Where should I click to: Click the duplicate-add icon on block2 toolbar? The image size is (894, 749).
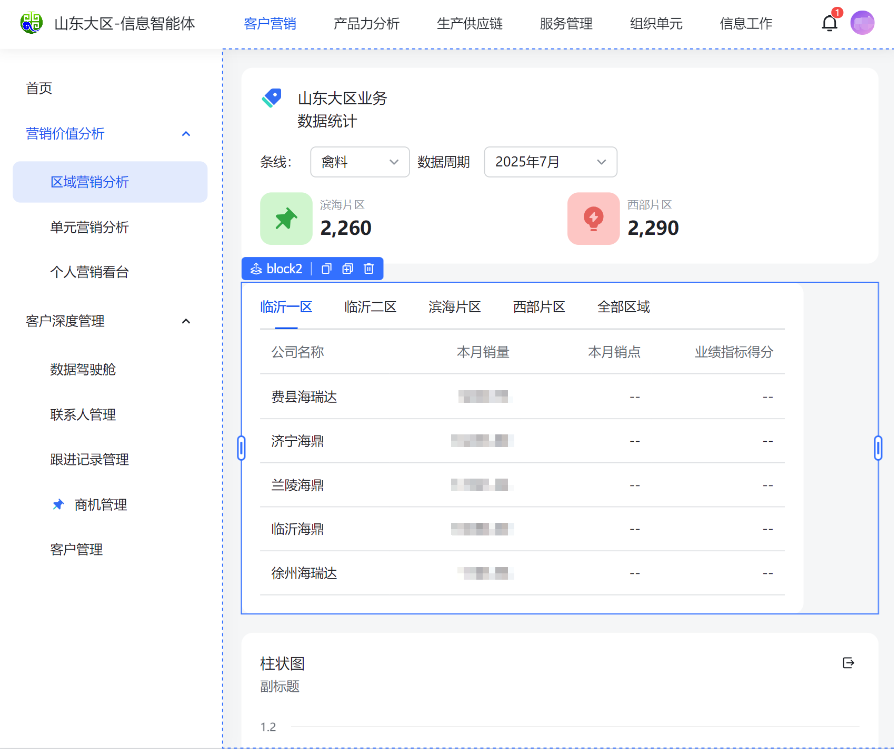[348, 269]
